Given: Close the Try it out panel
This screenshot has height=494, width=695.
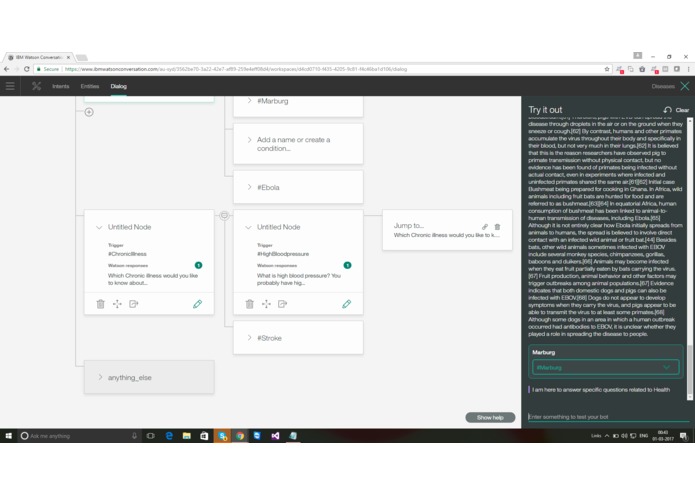Looking at the screenshot, I should [x=685, y=86].
